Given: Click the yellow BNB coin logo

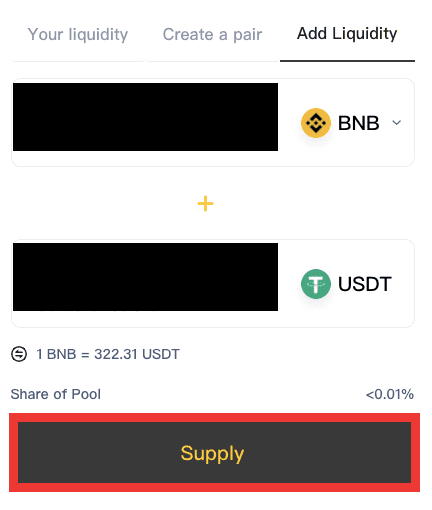Looking at the screenshot, I should pyautogui.click(x=316, y=123).
